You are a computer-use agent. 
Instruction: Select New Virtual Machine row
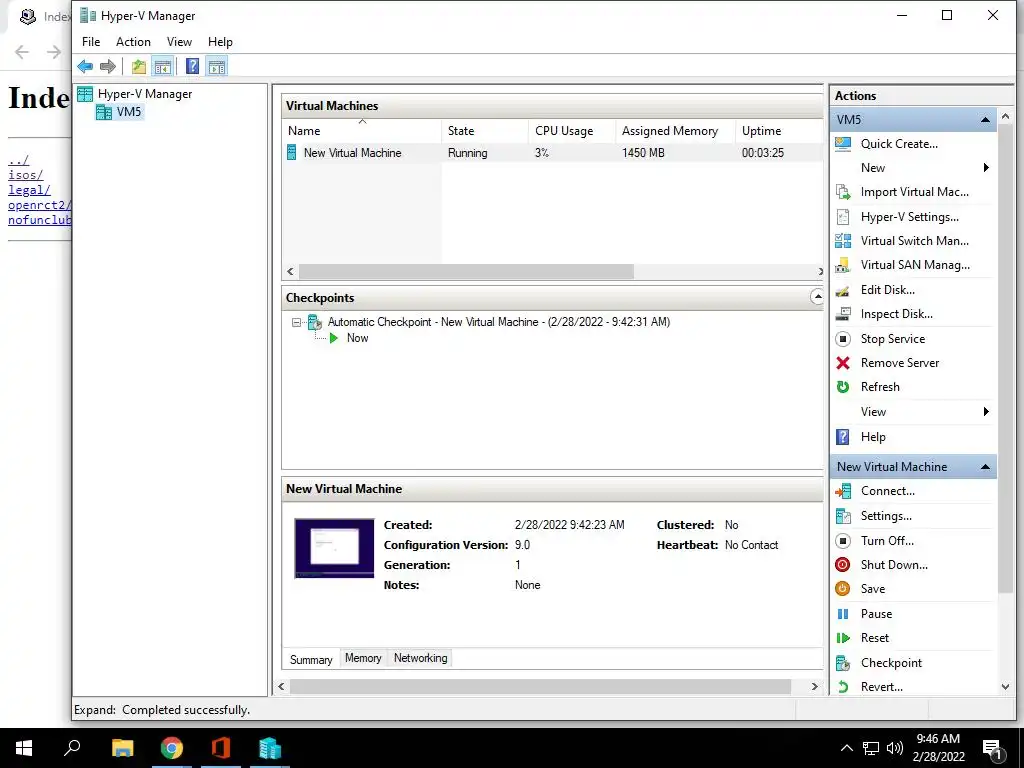coord(552,153)
